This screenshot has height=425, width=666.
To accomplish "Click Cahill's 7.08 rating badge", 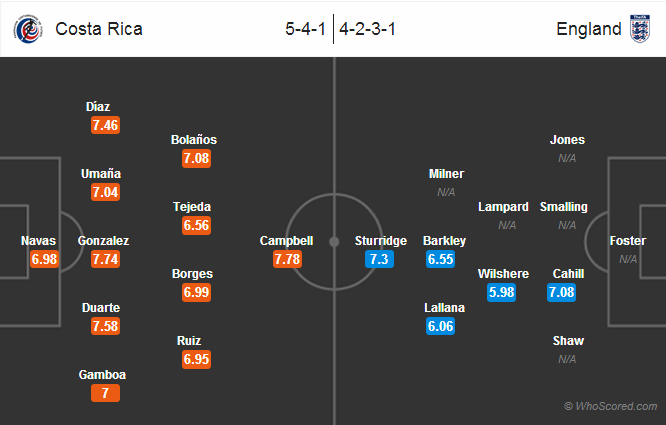I will click(562, 292).
